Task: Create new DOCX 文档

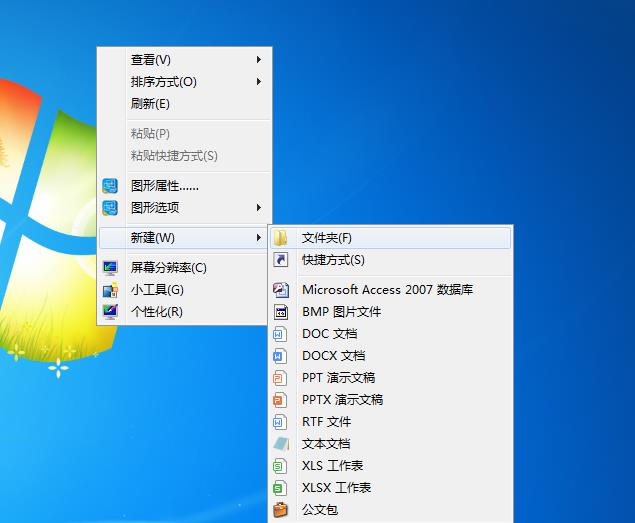Action: point(391,356)
